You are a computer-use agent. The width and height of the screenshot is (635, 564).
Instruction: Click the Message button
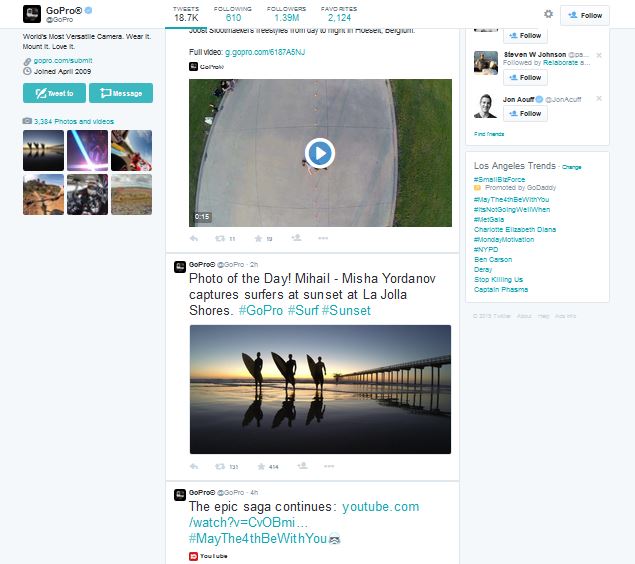point(121,93)
